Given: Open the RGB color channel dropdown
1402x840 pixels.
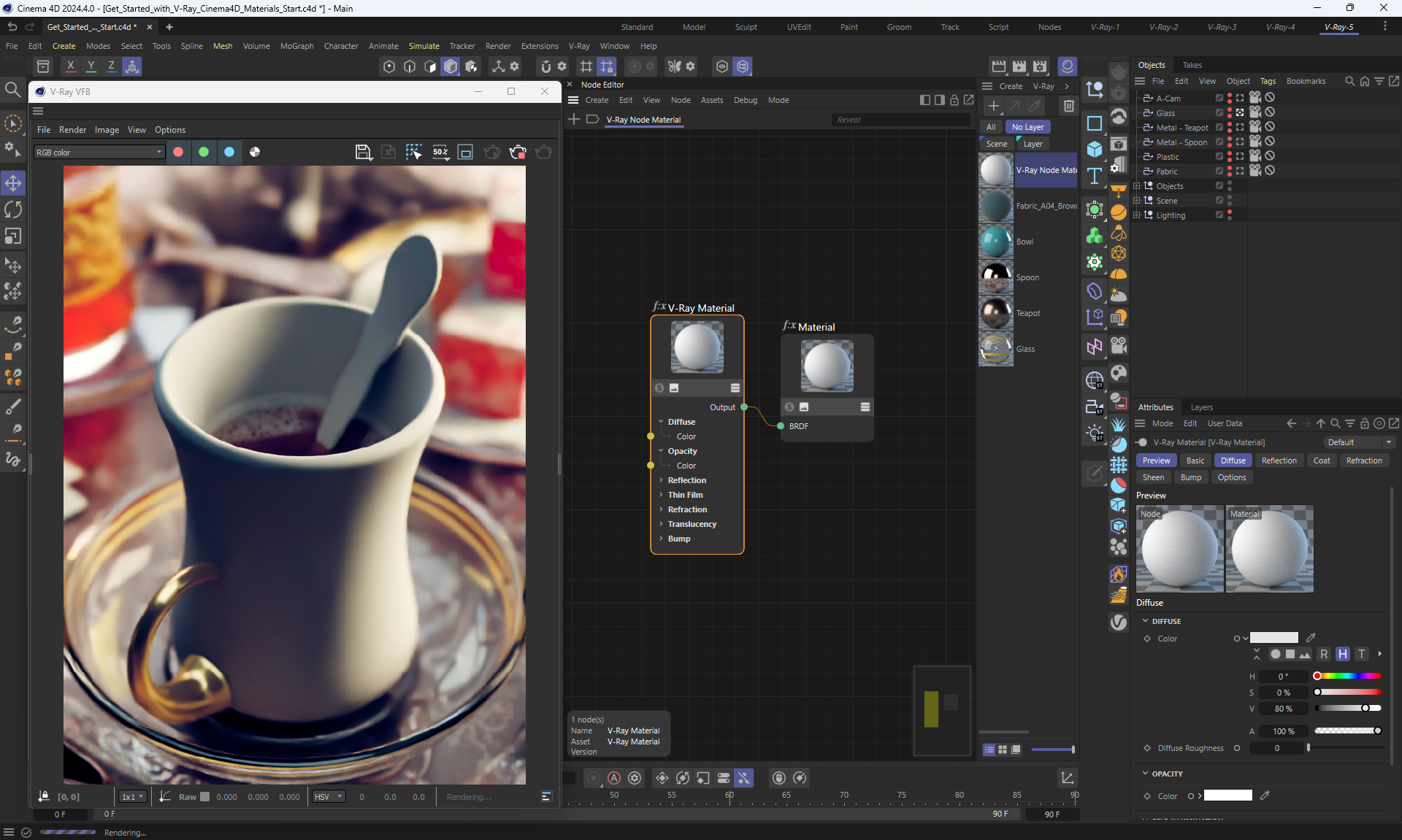Looking at the screenshot, I should (x=99, y=152).
